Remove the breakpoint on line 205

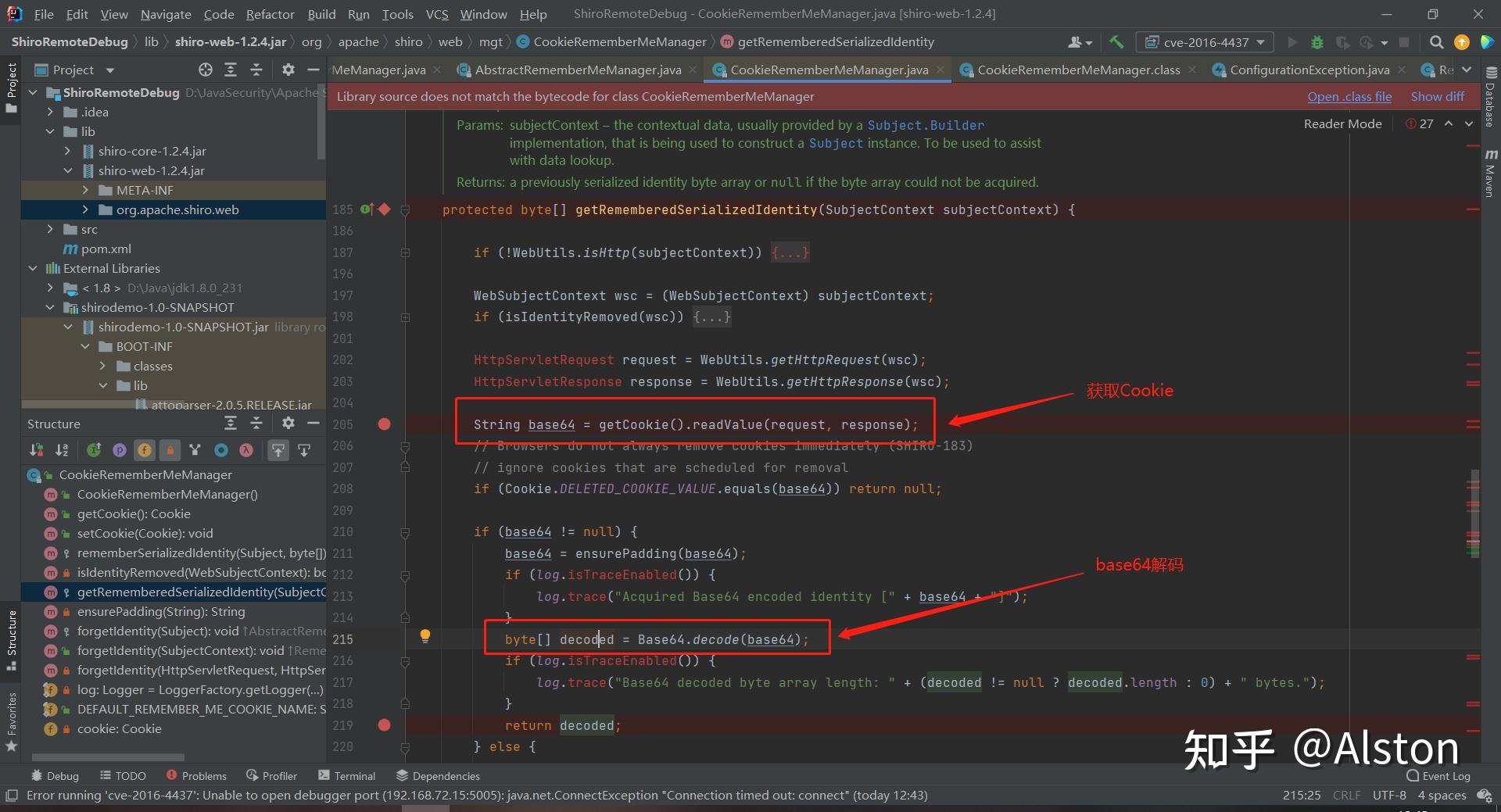(x=384, y=424)
